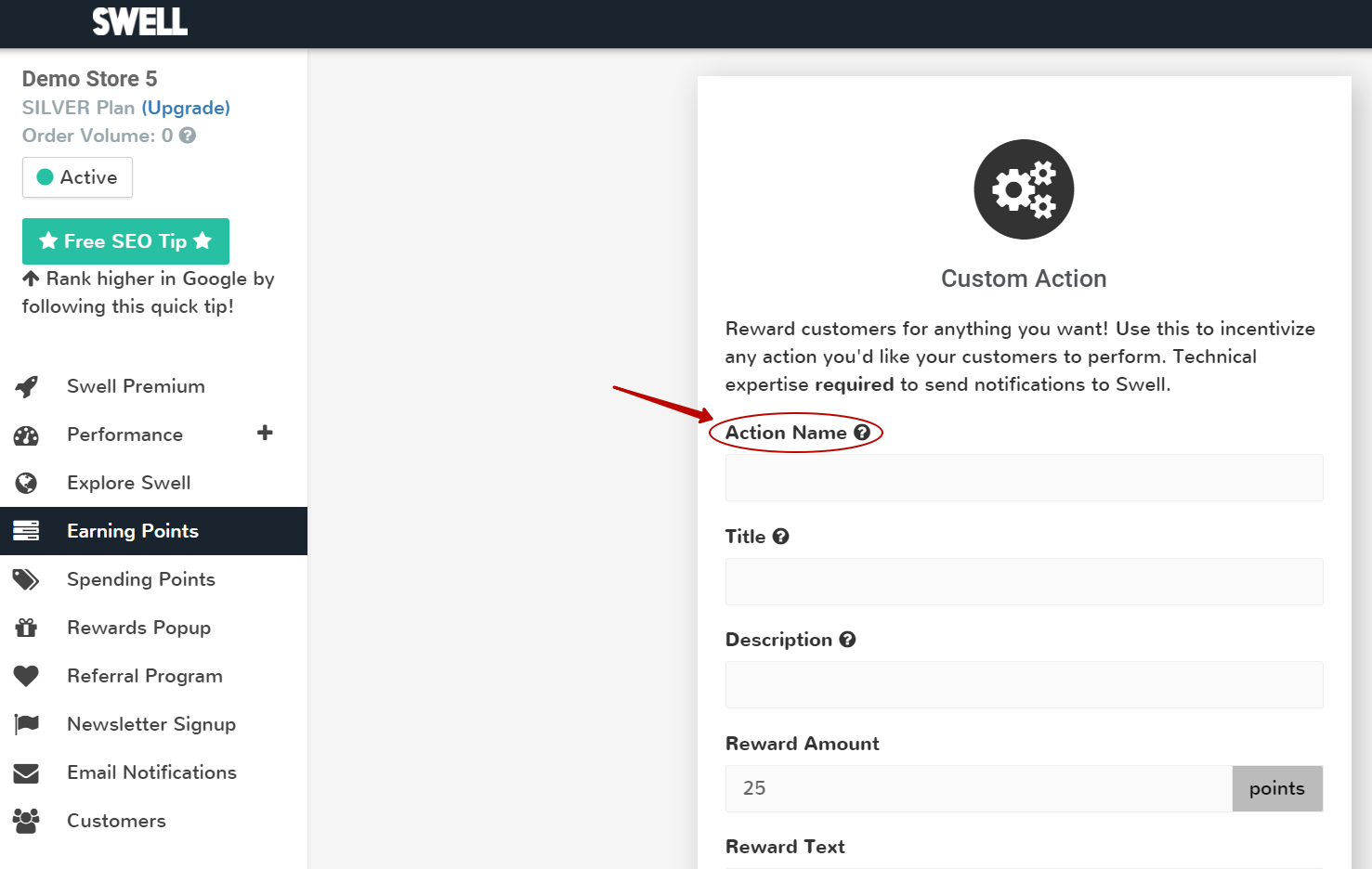
Task: Click the 'Rank higher in Google' tip text
Action: (x=149, y=292)
